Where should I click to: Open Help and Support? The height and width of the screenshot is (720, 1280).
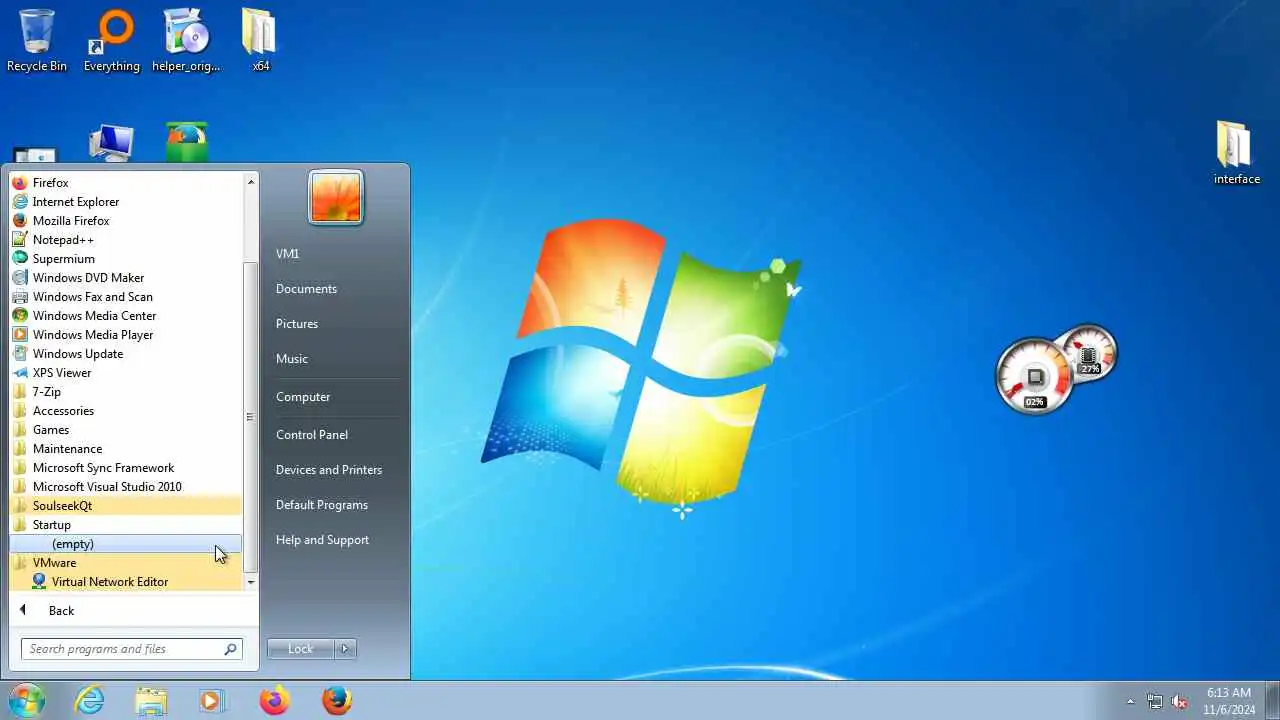322,540
